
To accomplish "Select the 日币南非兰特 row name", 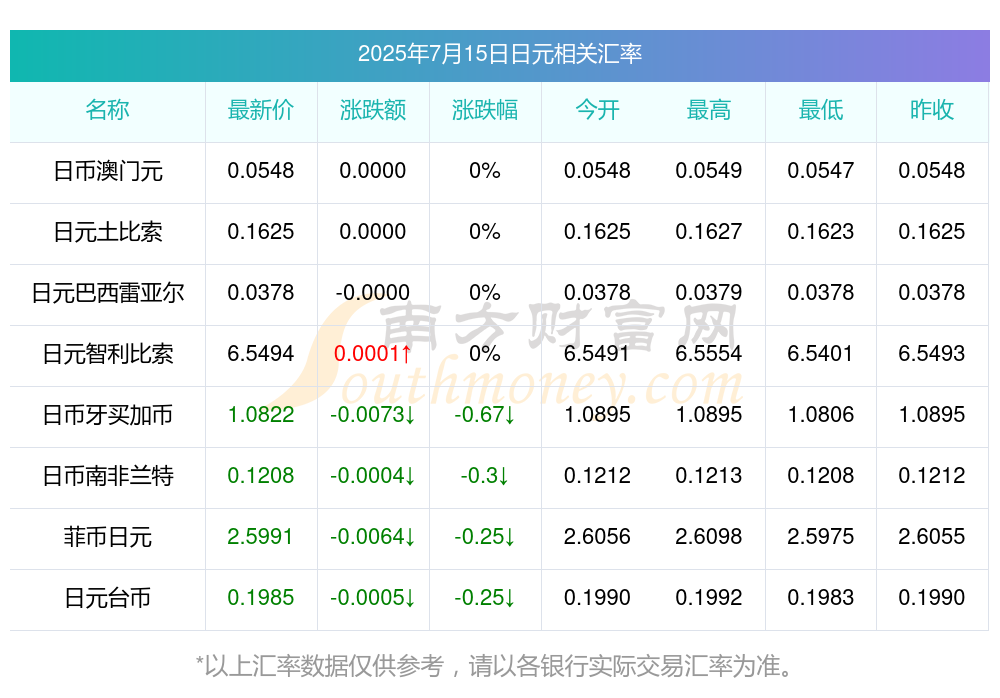I will tap(108, 476).
